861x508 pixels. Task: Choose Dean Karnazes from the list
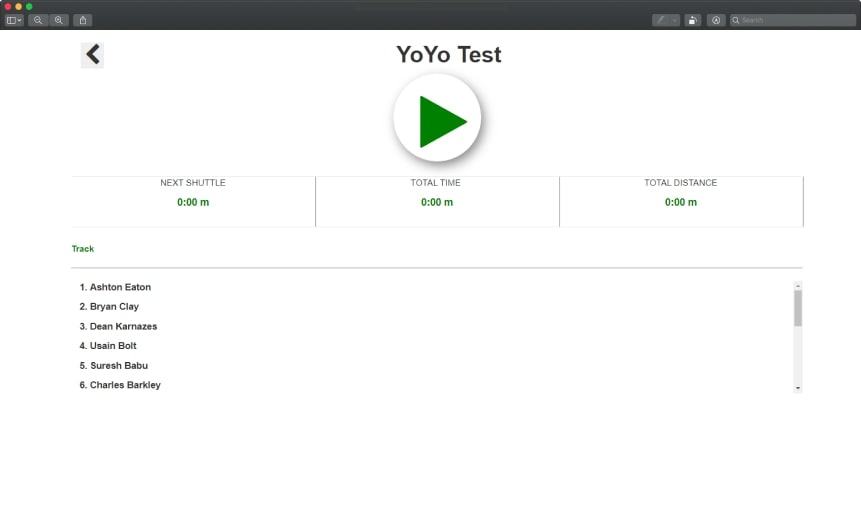click(x=123, y=326)
